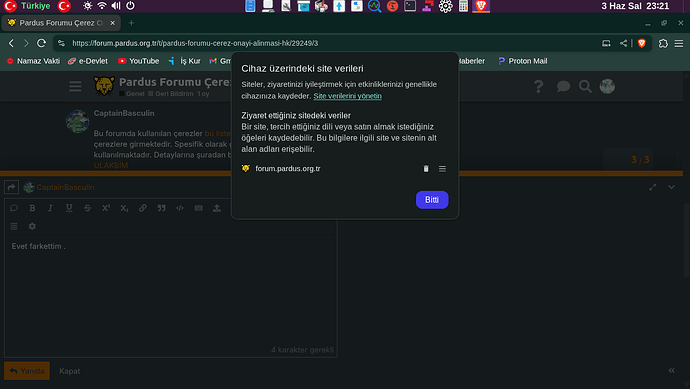Apply superscript in the editor toolbar
Screen dimensions: 690x389
coord(106,208)
